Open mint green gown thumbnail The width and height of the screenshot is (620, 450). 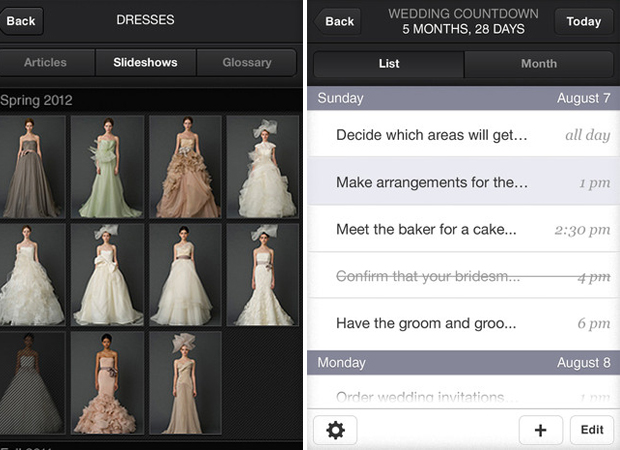(x=107, y=166)
